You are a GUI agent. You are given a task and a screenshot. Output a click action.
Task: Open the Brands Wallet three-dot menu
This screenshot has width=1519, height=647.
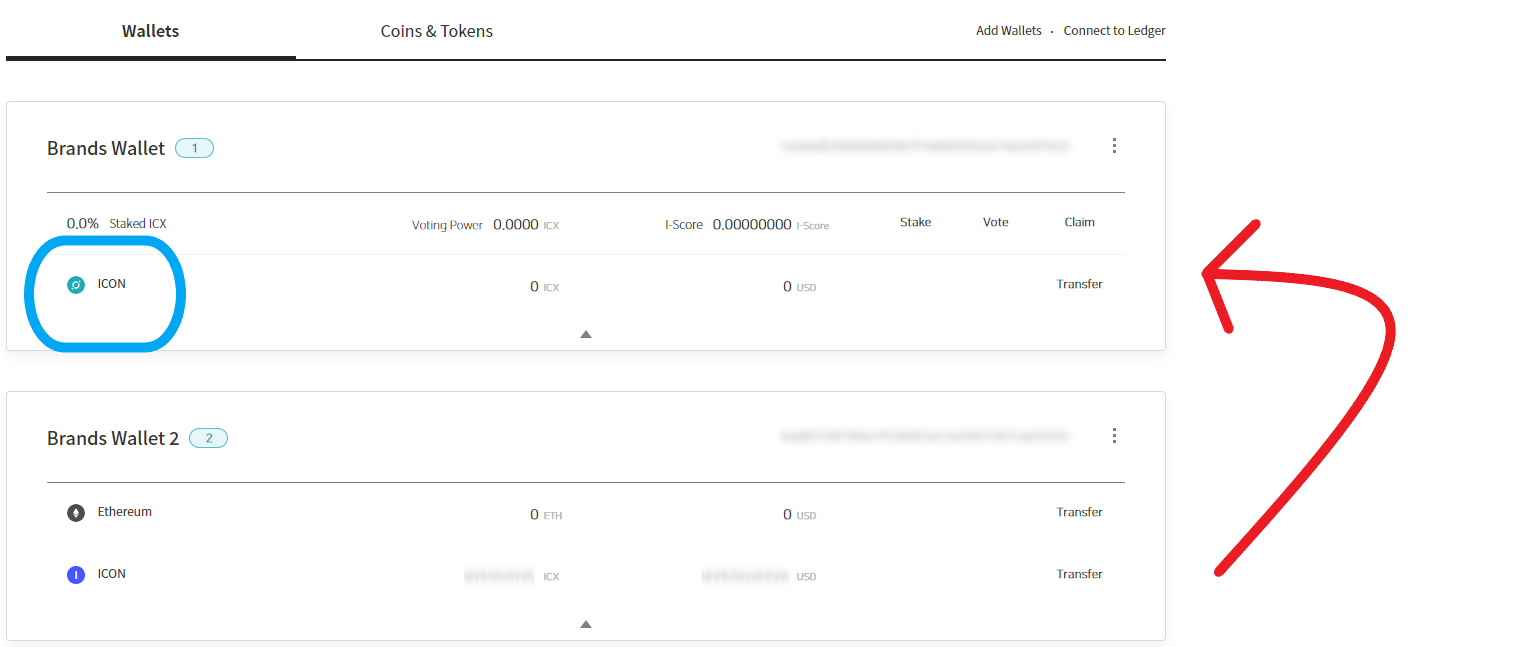(x=1114, y=146)
